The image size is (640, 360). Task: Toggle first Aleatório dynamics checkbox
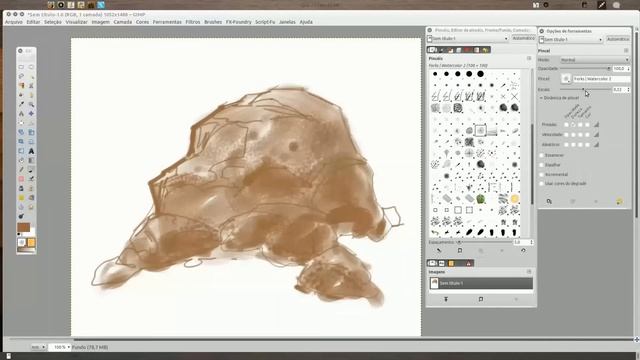coord(566,144)
